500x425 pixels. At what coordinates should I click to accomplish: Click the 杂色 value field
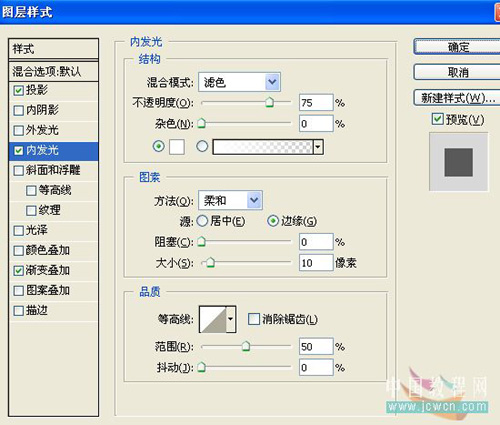click(316, 123)
